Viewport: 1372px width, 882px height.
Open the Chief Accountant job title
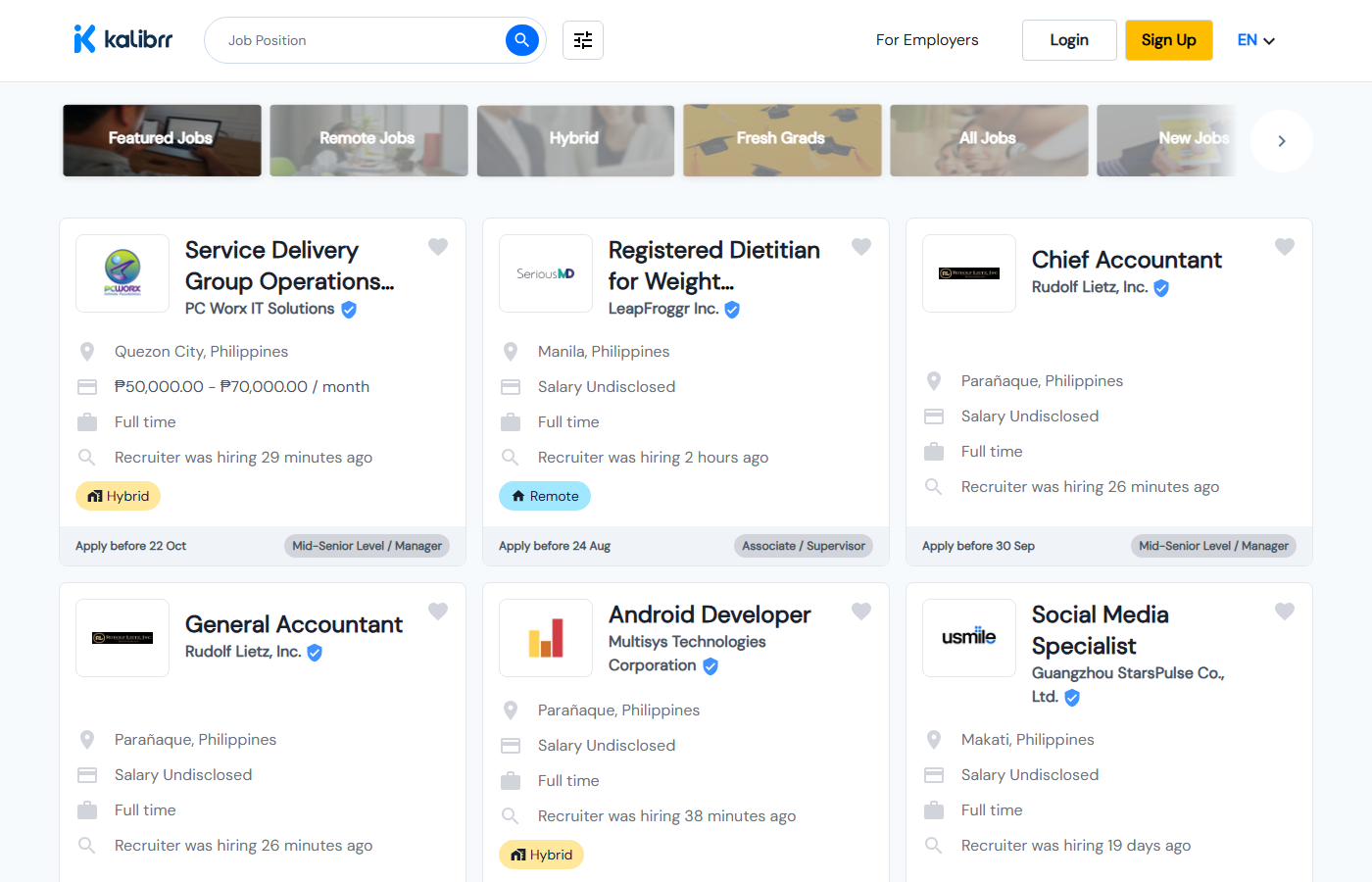1127,260
